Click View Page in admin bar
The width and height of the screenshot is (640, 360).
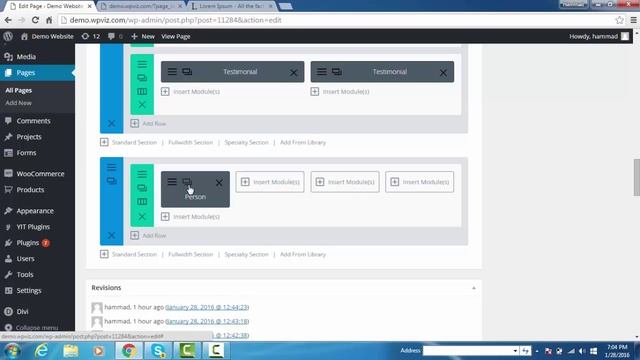[x=176, y=36]
